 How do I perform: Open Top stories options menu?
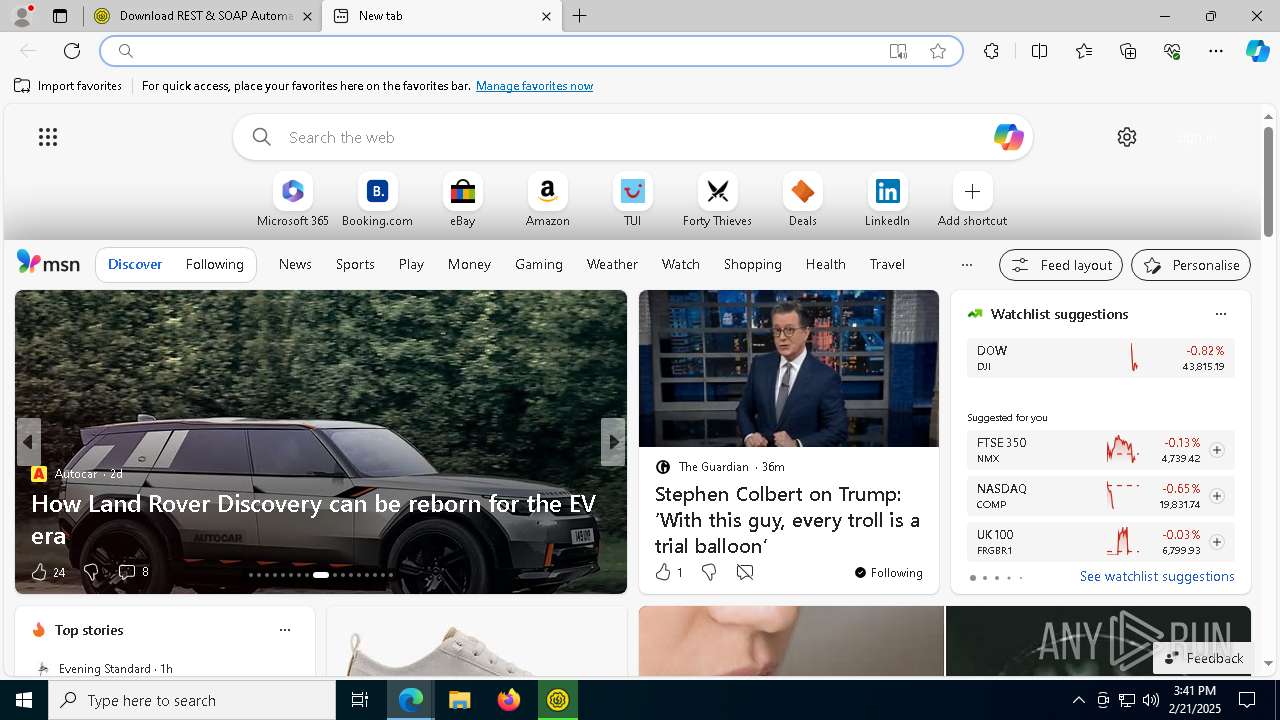point(285,630)
